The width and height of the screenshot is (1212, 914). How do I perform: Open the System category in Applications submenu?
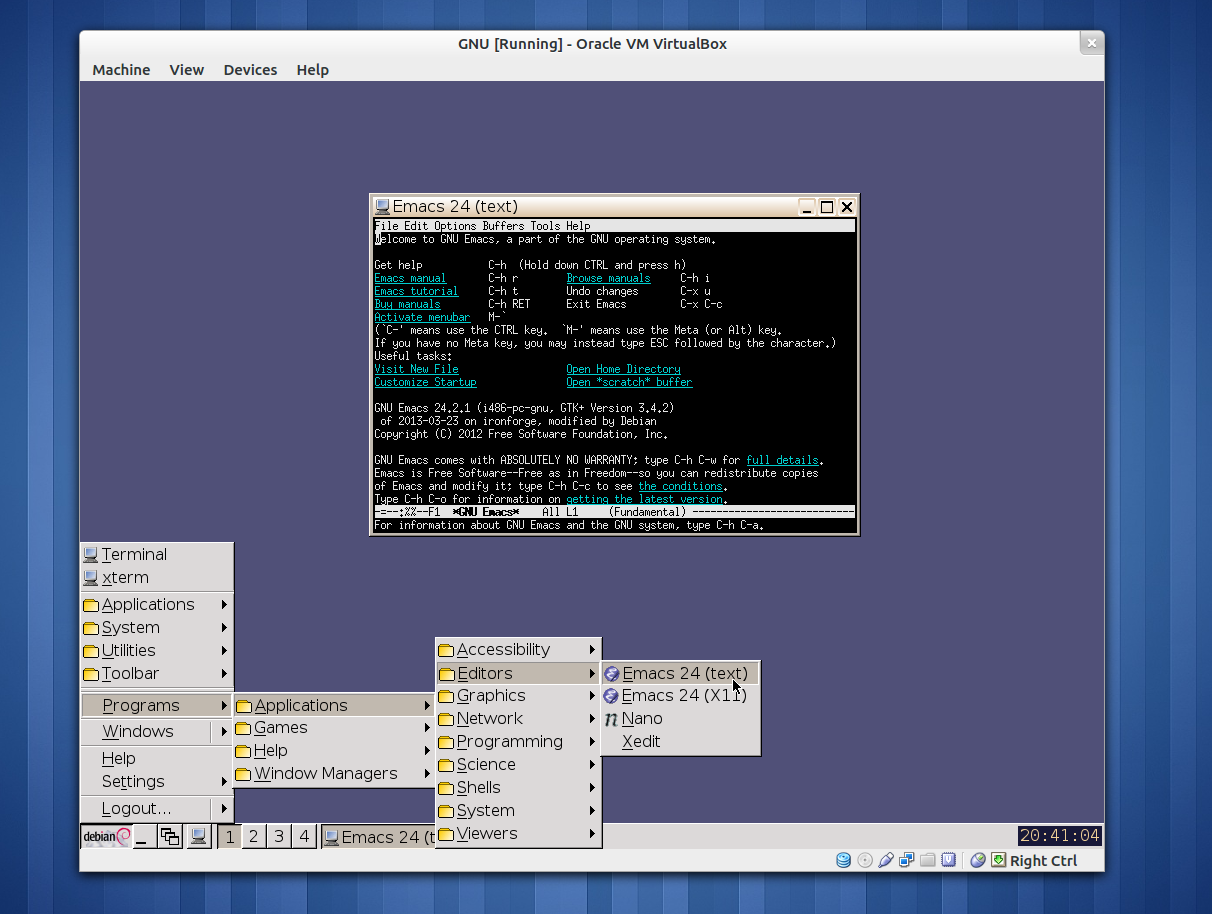[x=518, y=810]
